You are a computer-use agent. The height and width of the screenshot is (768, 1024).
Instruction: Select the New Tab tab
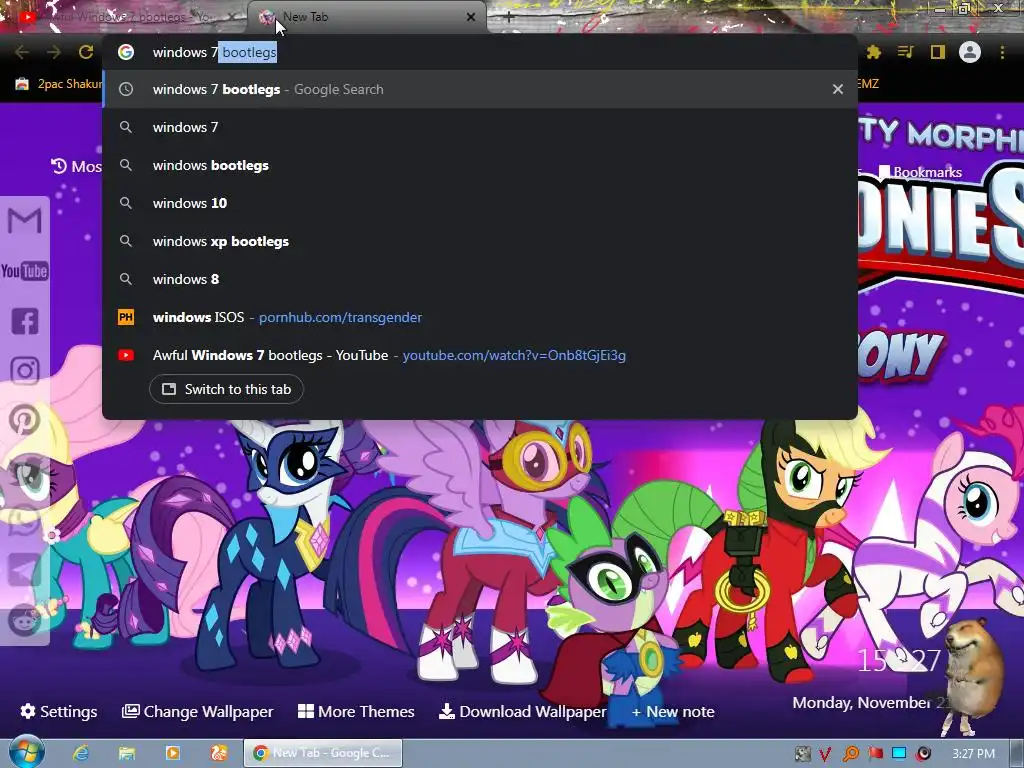coord(366,17)
